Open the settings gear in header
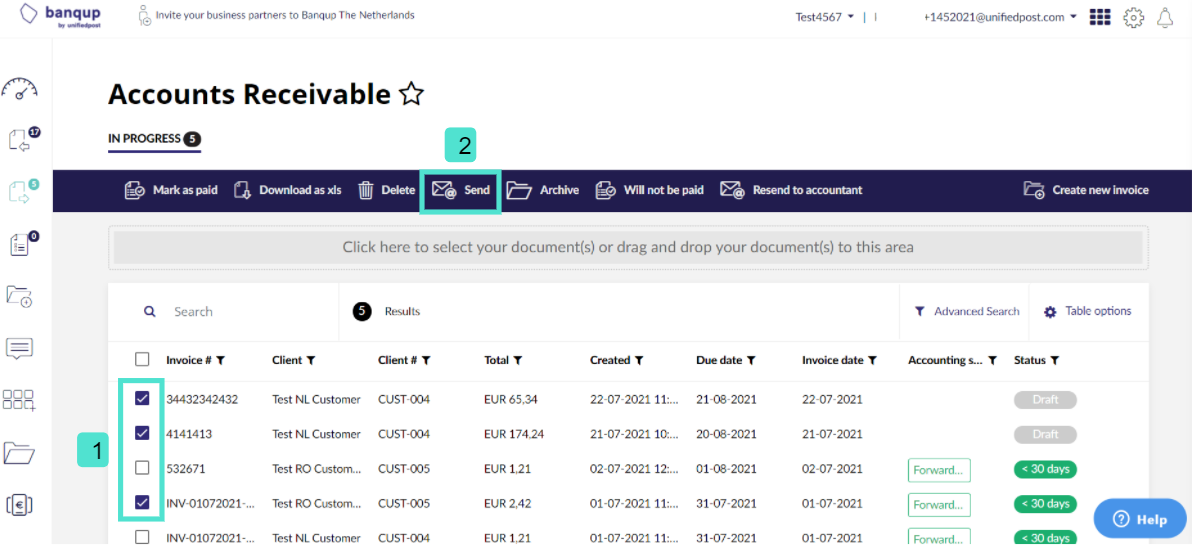This screenshot has width=1192, height=548. coord(1133,17)
